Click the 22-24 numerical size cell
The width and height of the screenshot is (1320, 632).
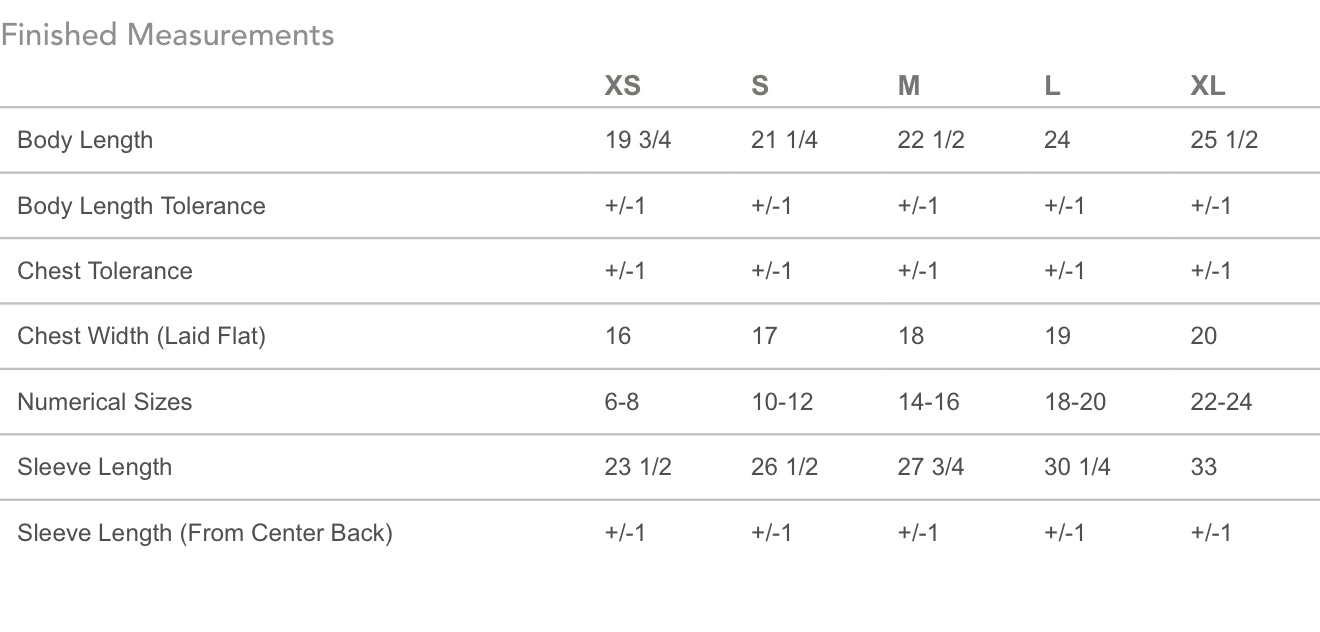1221,402
